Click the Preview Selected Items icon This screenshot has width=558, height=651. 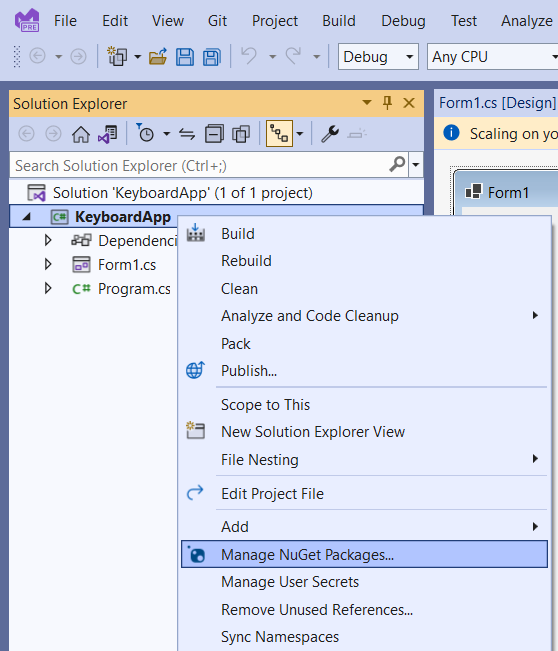tap(357, 134)
